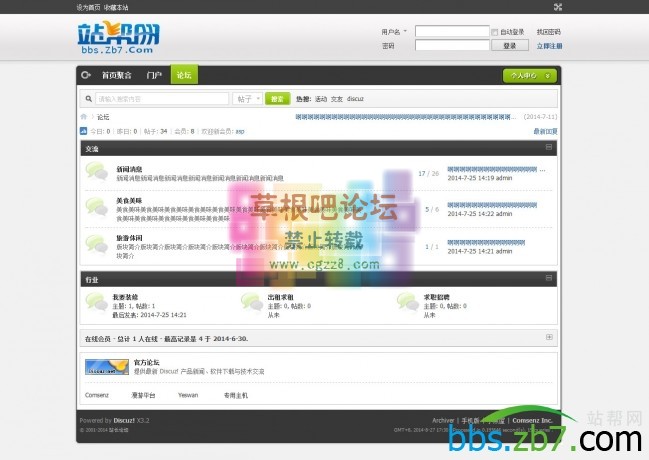The width and height of the screenshot is (649, 460).
Task: Click the 专用主机 friend link
Action: pos(236,395)
